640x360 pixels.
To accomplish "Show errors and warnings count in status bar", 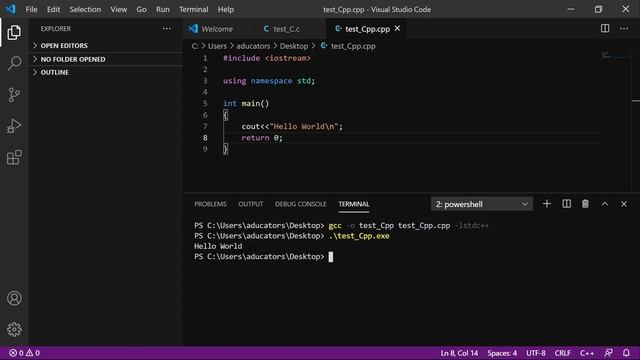I will 24,353.
